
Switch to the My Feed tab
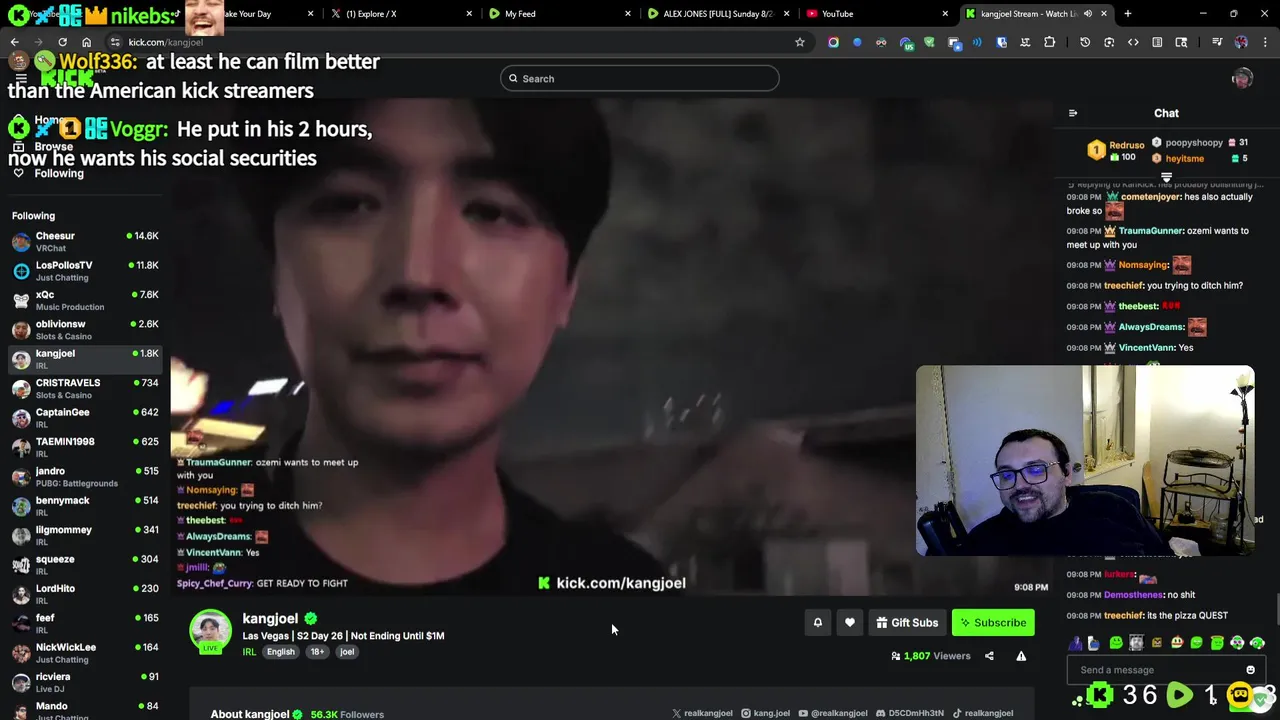point(560,14)
